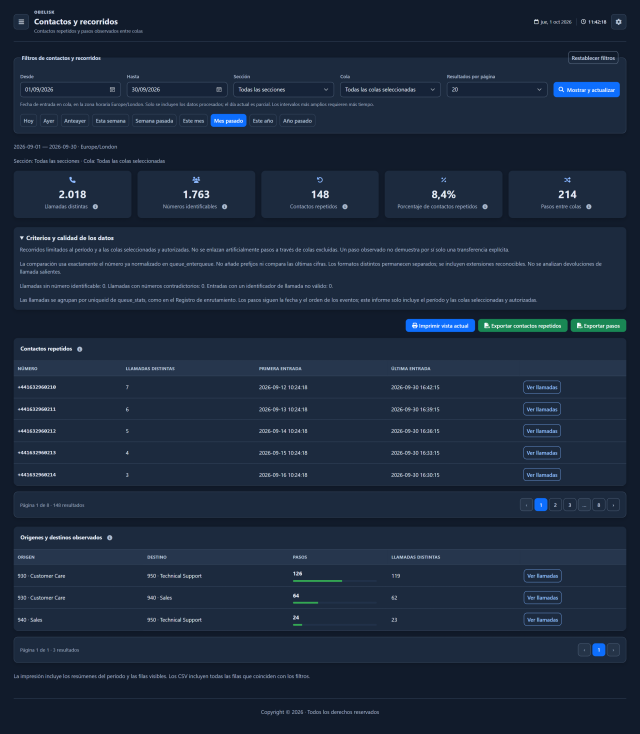The image size is (640, 734).
Task: Open settings gear in header
Action: (618, 22)
